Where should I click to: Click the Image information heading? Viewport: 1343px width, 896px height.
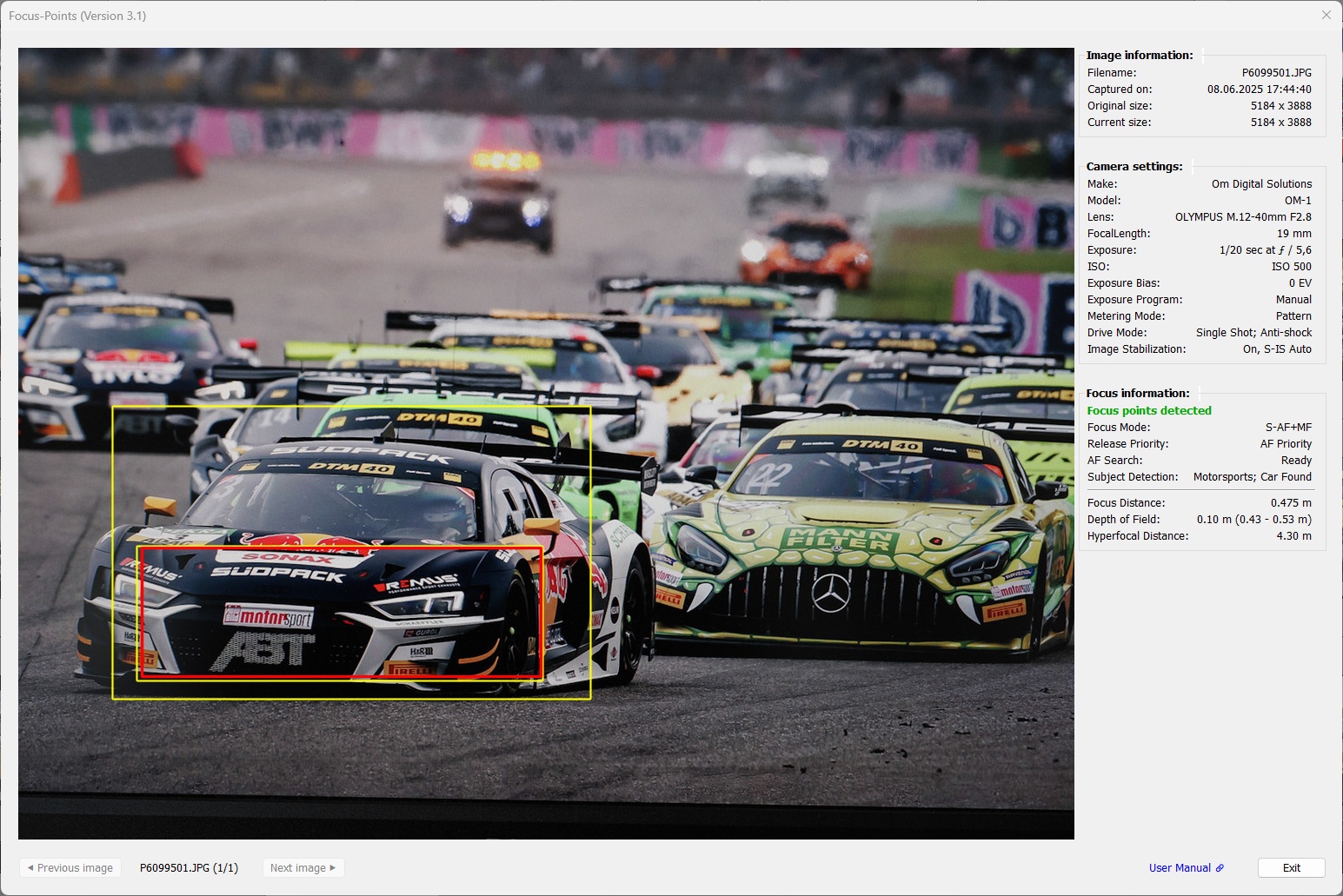point(1139,55)
